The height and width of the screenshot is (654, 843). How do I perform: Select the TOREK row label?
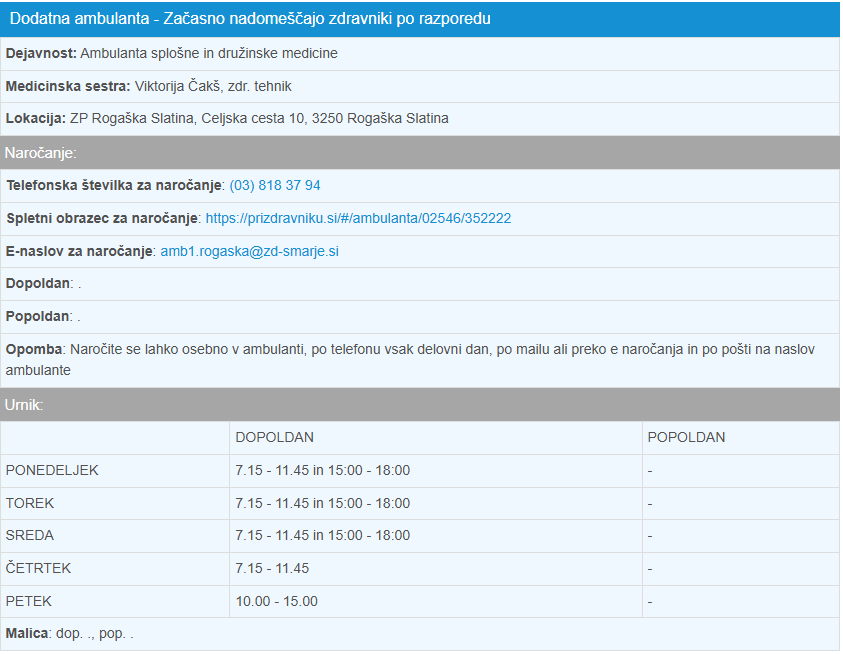pos(30,503)
